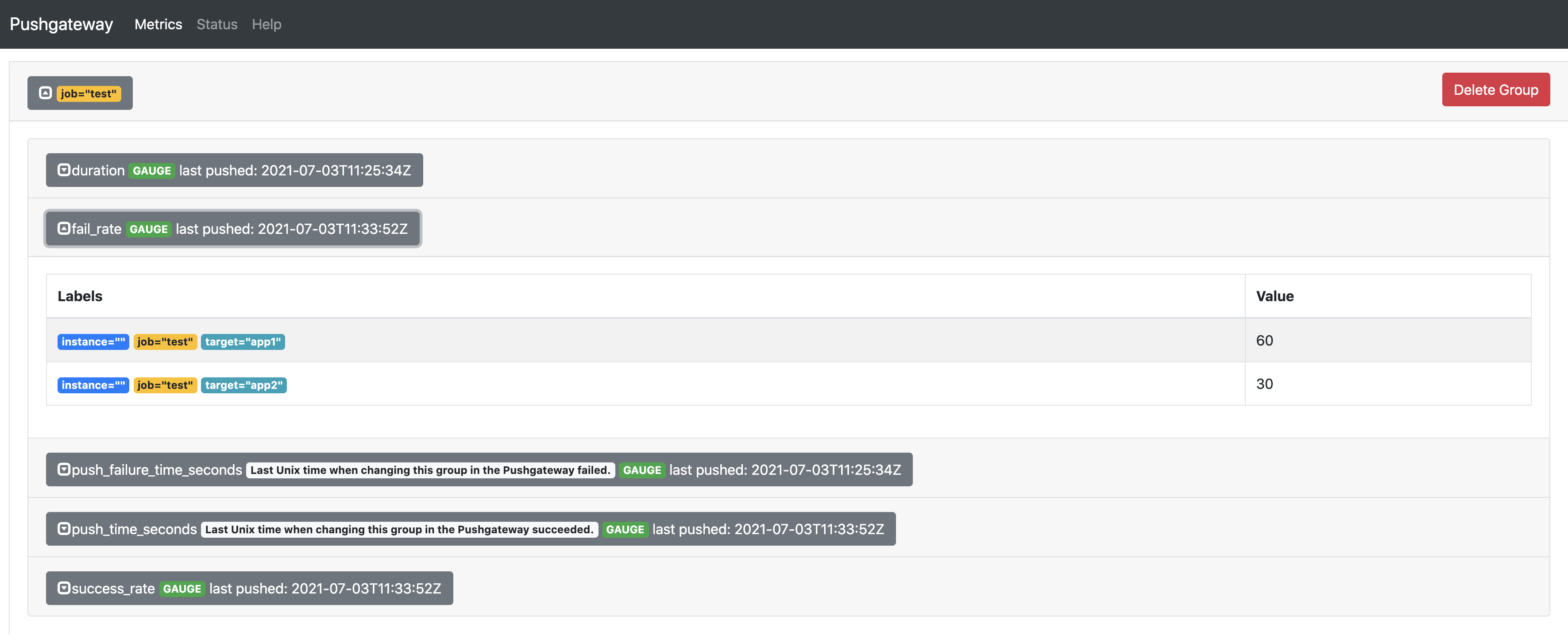The width and height of the screenshot is (1568, 644).
Task: Go to Pushgateway home via brand link
Action: (x=62, y=24)
